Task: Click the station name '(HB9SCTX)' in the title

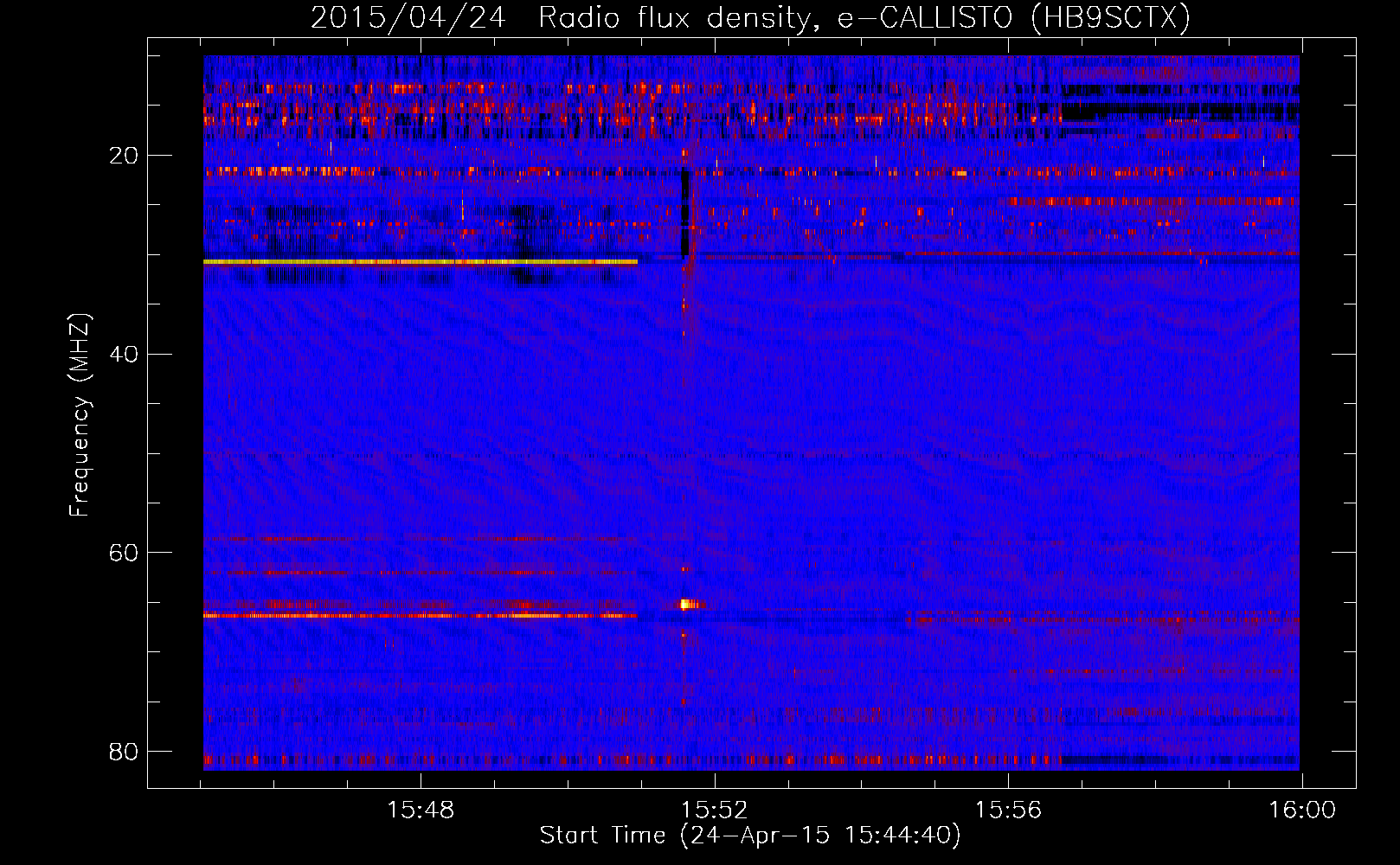Action: [x=1110, y=18]
